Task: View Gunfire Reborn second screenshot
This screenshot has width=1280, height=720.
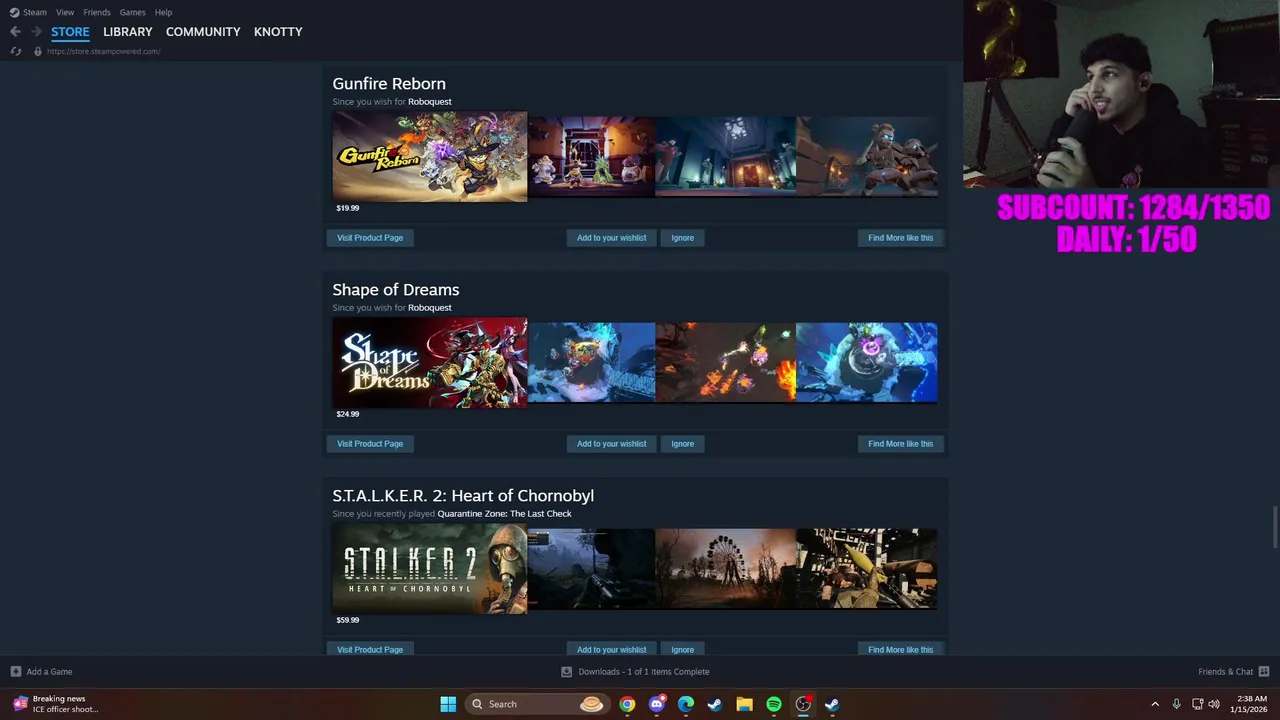Action: pyautogui.click(x=726, y=157)
